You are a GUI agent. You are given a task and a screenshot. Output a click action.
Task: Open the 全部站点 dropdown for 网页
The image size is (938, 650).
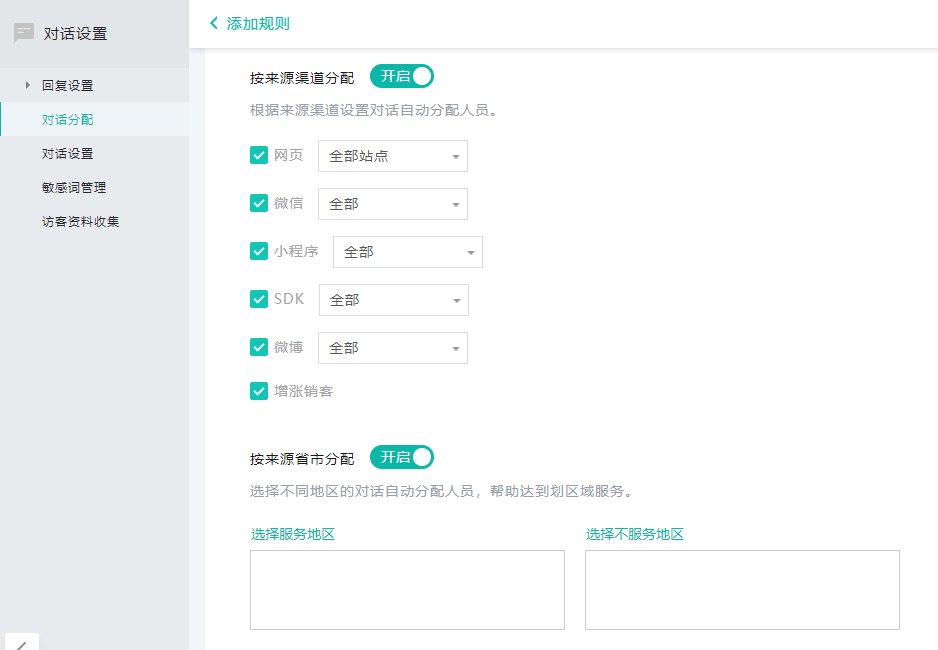coord(393,156)
